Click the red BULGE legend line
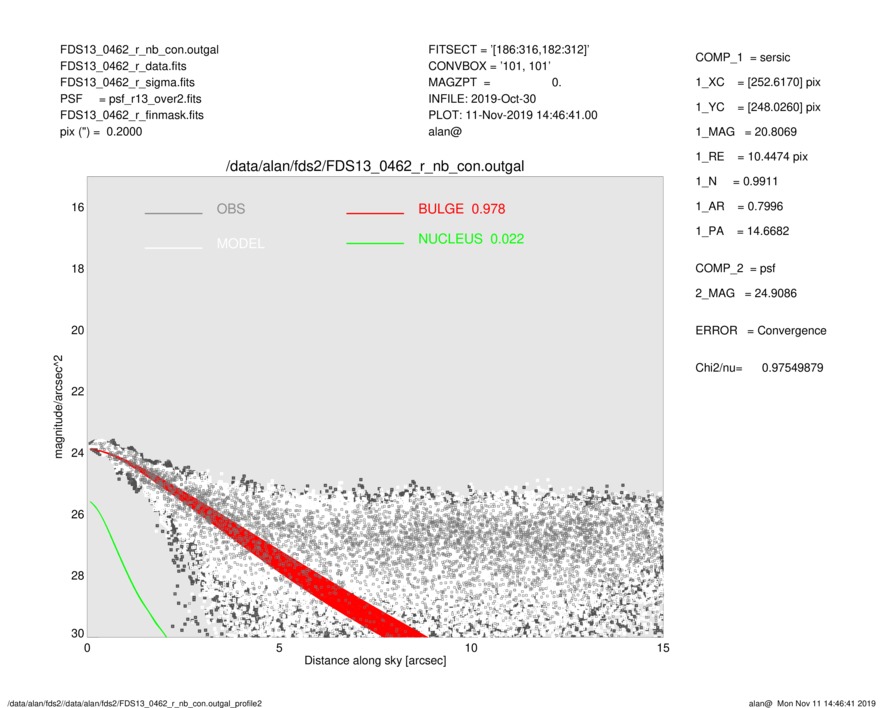Image resolution: width=885 pixels, height=708 pixels. point(375,213)
